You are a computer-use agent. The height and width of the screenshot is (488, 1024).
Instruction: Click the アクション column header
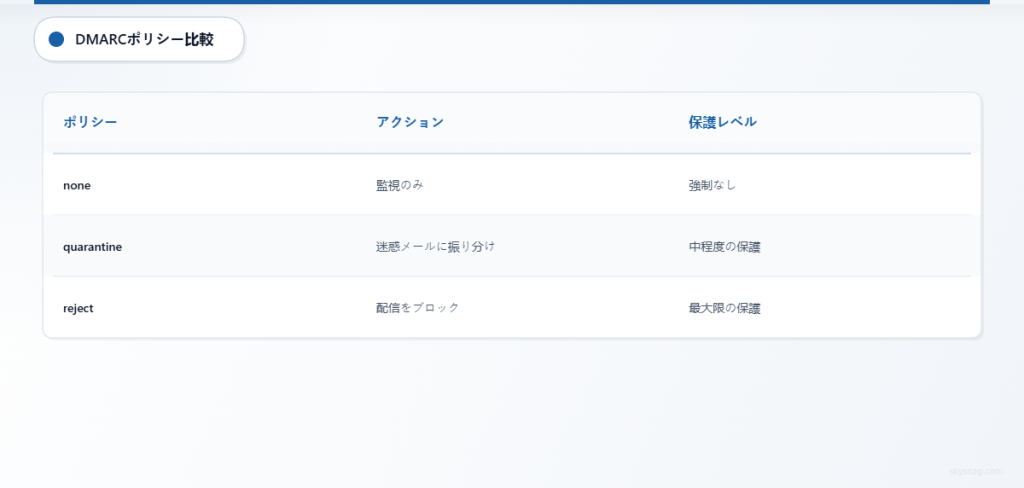(410, 122)
